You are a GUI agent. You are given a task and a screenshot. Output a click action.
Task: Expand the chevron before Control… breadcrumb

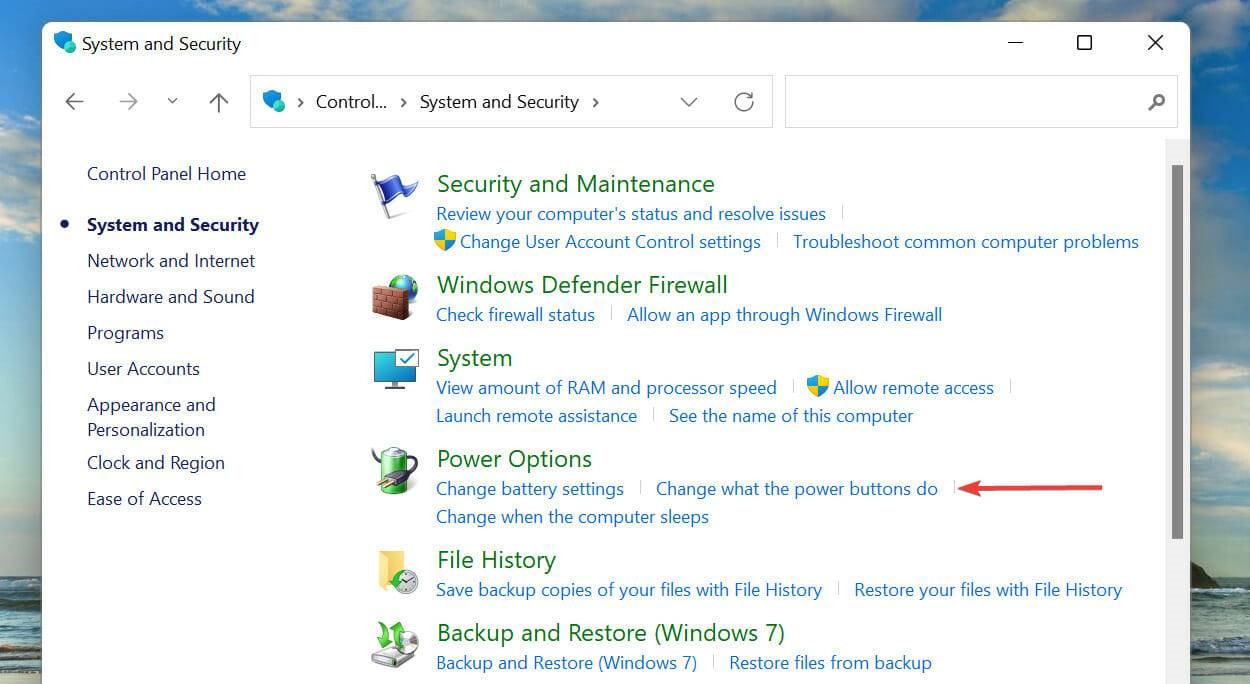pyautogui.click(x=300, y=102)
